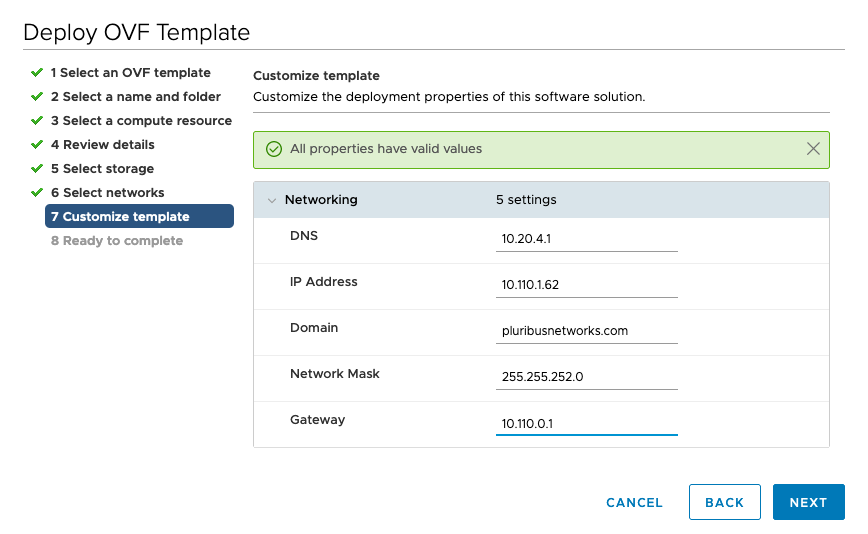Collapse the Networking settings section
Viewport: 868px width, 534px height.
coord(272,200)
